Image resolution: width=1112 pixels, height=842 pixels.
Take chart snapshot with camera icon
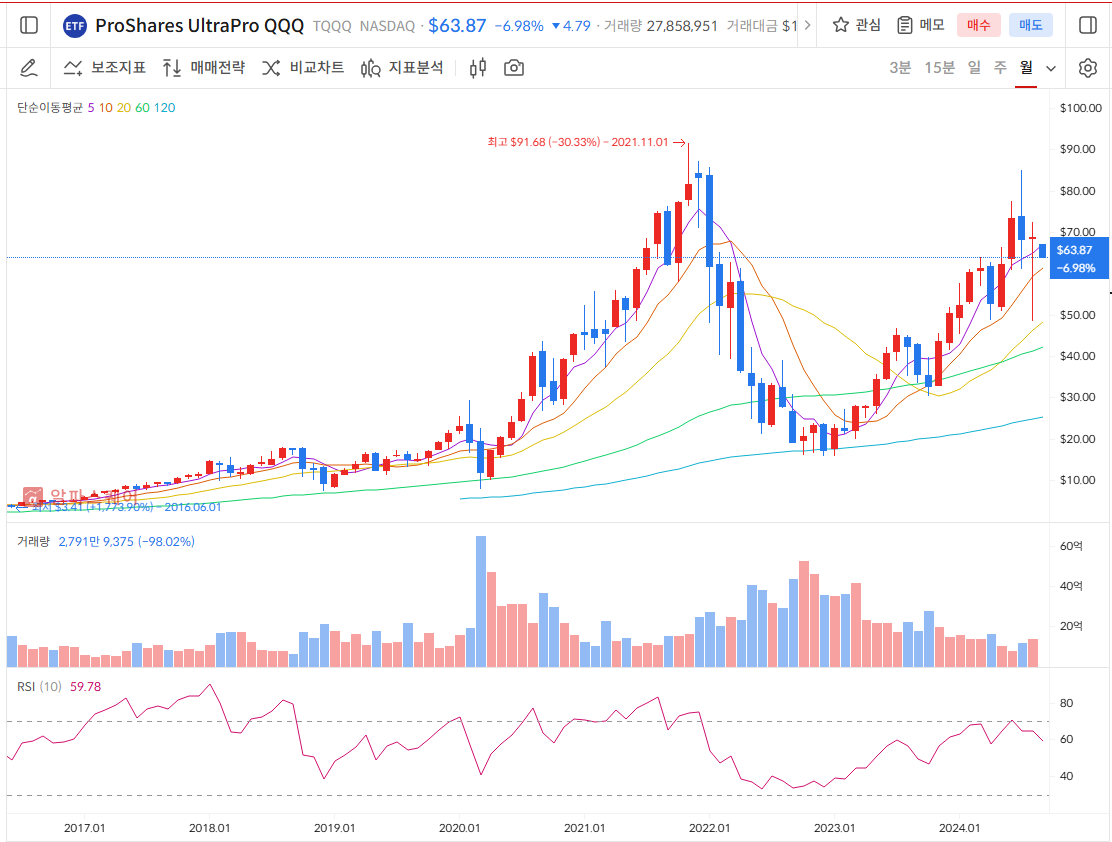click(x=513, y=68)
